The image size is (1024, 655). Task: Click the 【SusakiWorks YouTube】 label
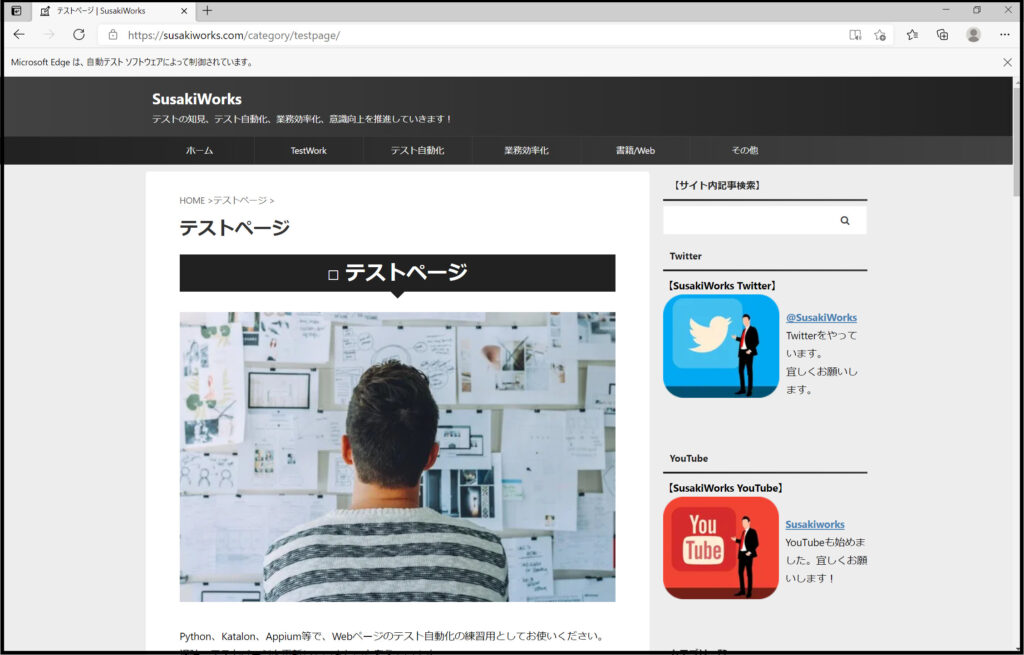[725, 488]
